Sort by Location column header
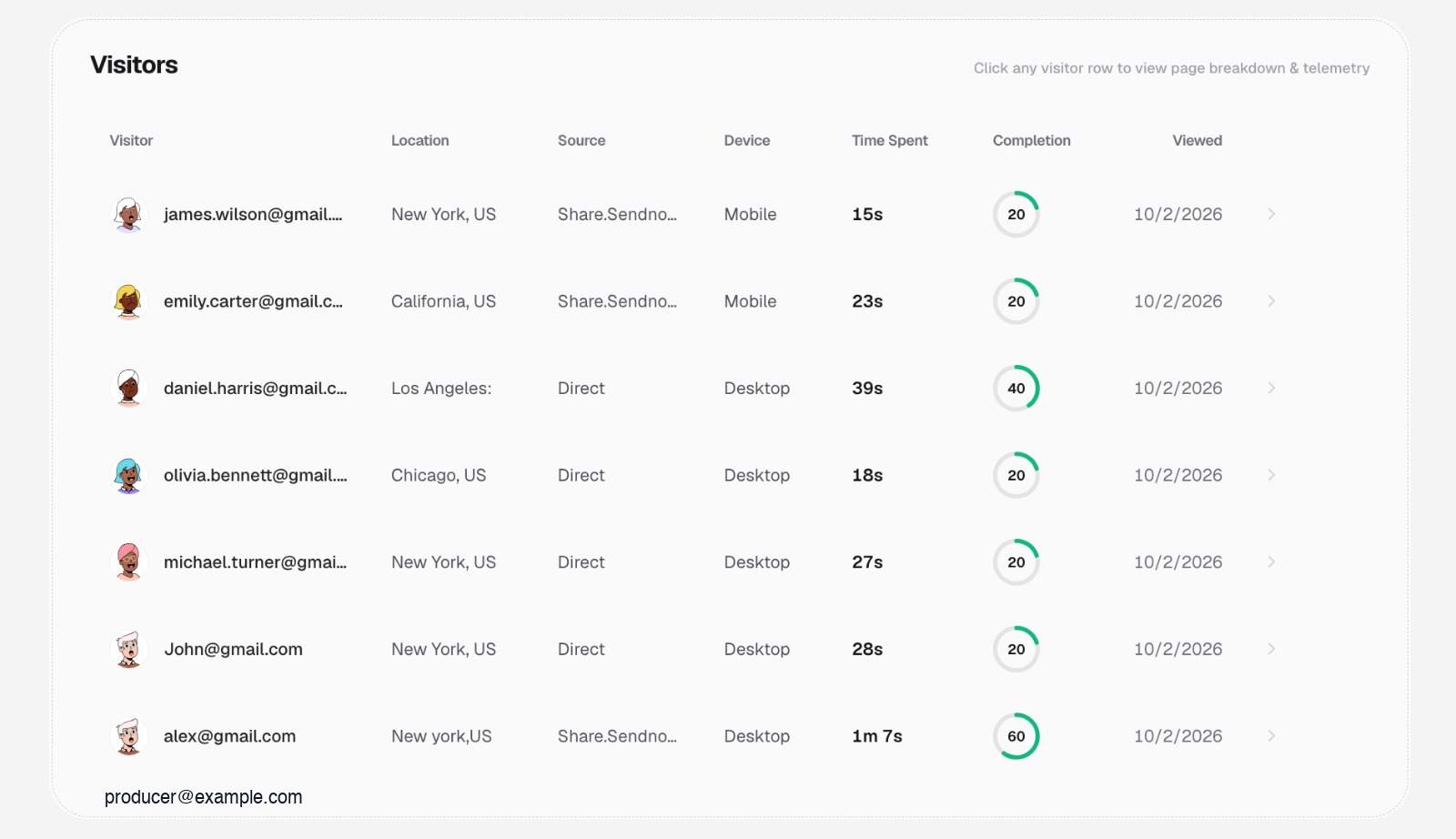The height and width of the screenshot is (839, 1456). [420, 140]
